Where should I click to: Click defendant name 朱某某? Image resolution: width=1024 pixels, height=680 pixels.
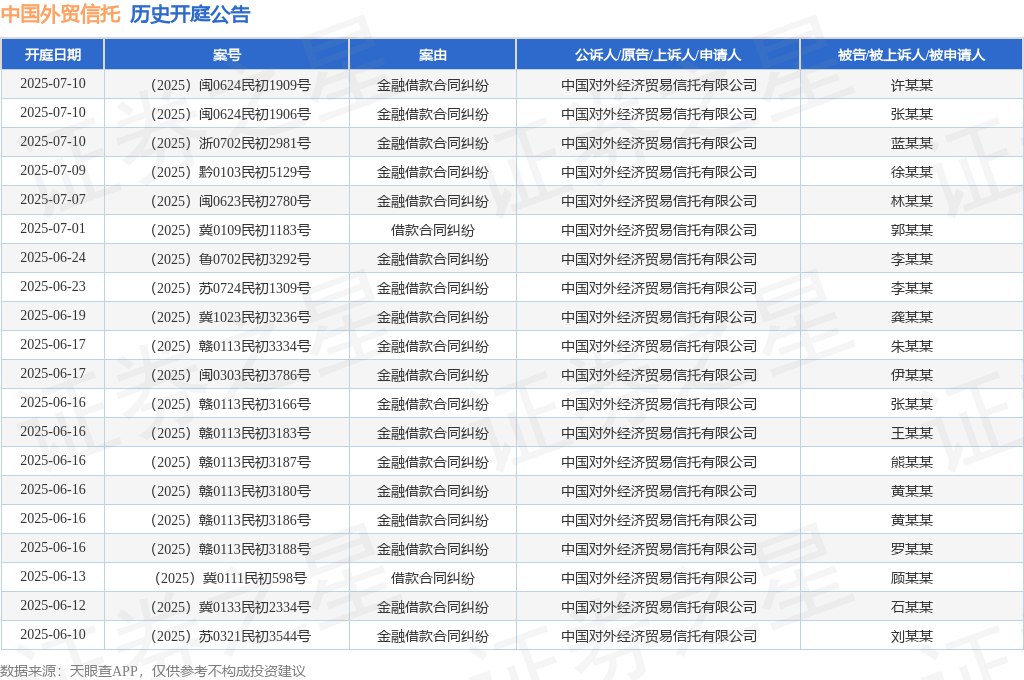[912, 346]
